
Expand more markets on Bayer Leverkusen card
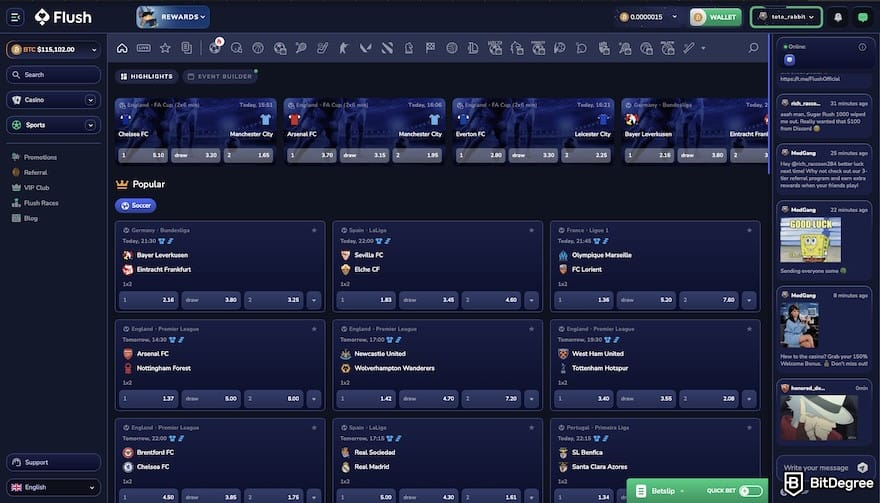click(x=314, y=300)
